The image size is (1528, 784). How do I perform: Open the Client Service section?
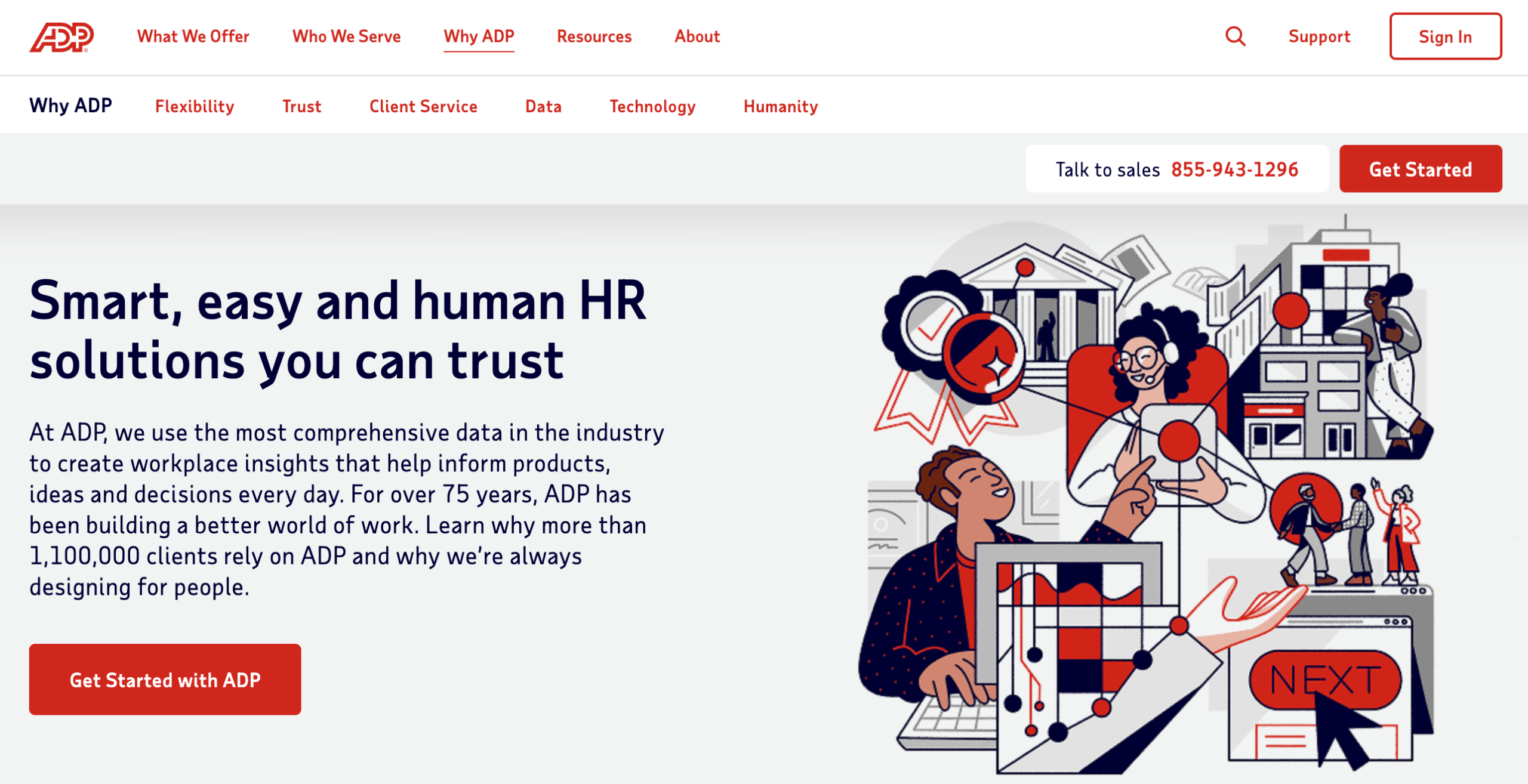pyautogui.click(x=423, y=106)
